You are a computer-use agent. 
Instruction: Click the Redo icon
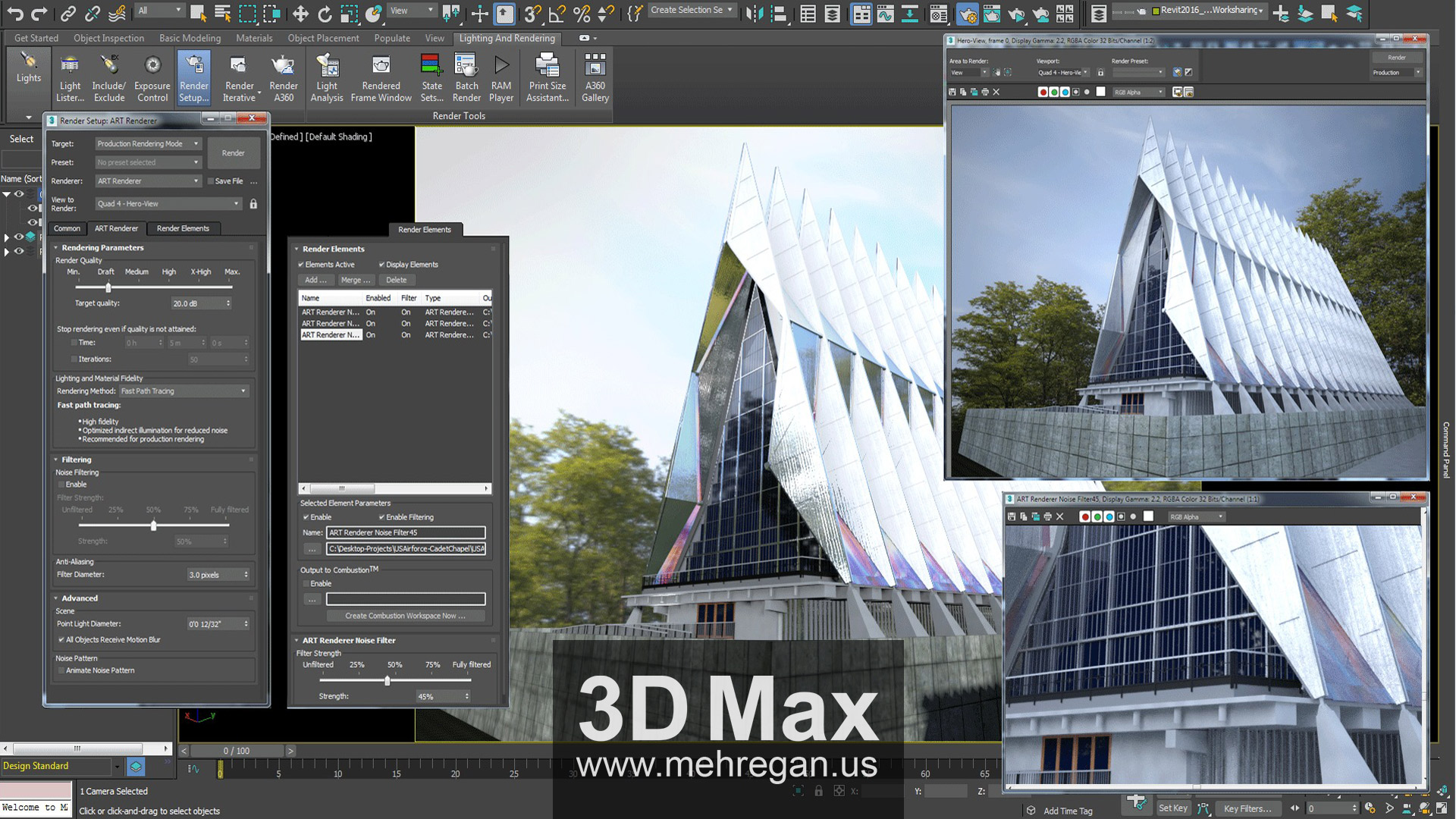[x=39, y=13]
